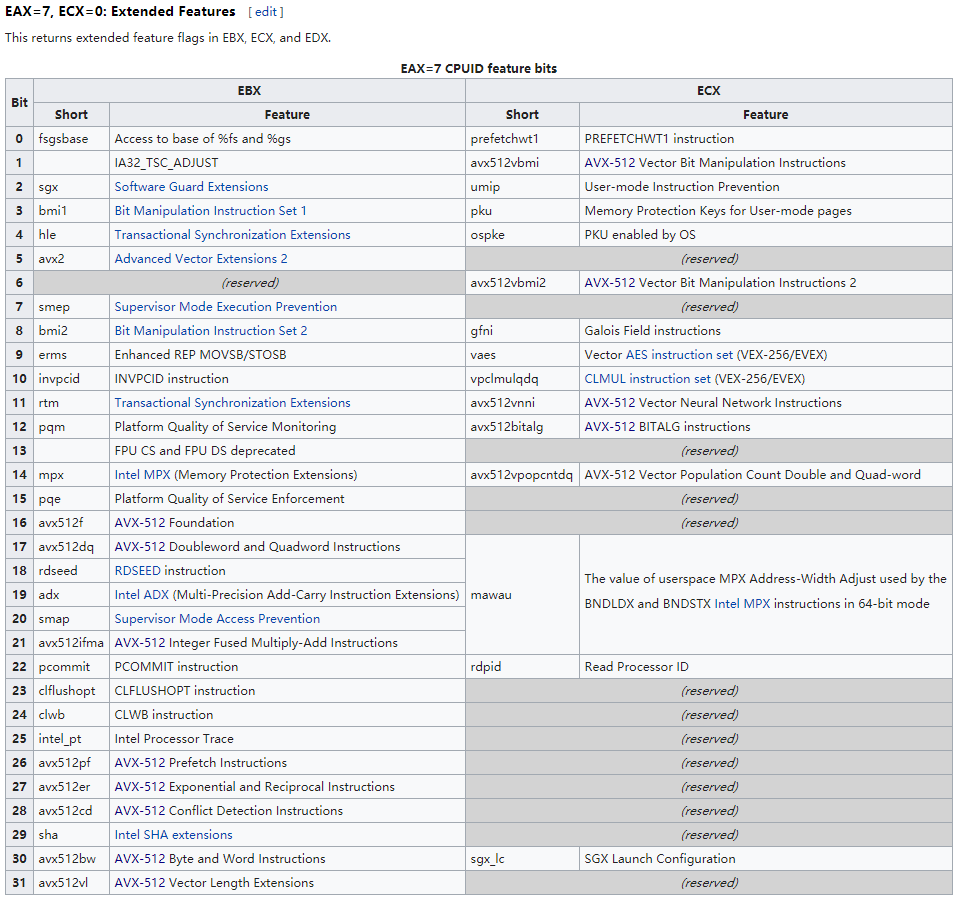Select 'FPU CS and FPU DS deprecated' text
967x899 pixels.
tap(205, 451)
